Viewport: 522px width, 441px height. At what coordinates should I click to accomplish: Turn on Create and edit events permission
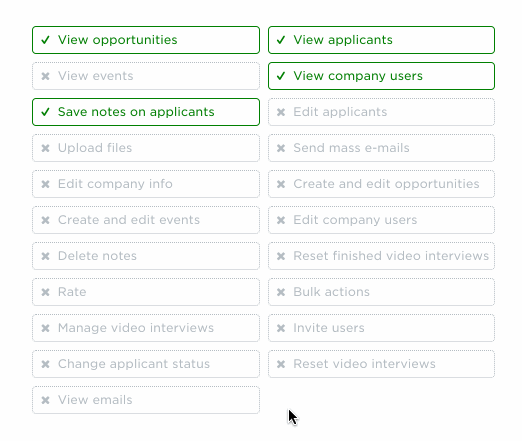(x=146, y=220)
